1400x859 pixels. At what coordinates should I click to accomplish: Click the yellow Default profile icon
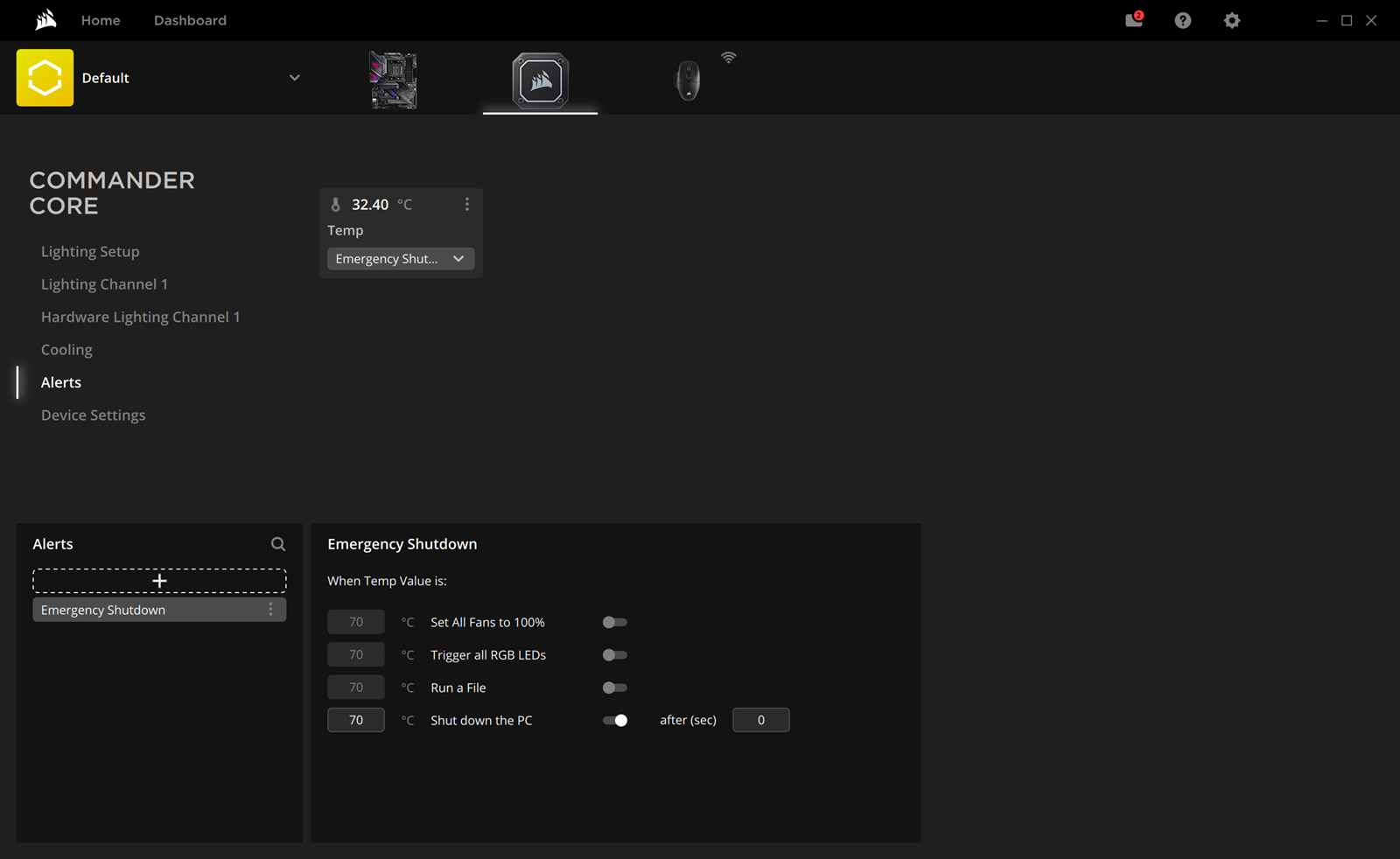point(45,78)
